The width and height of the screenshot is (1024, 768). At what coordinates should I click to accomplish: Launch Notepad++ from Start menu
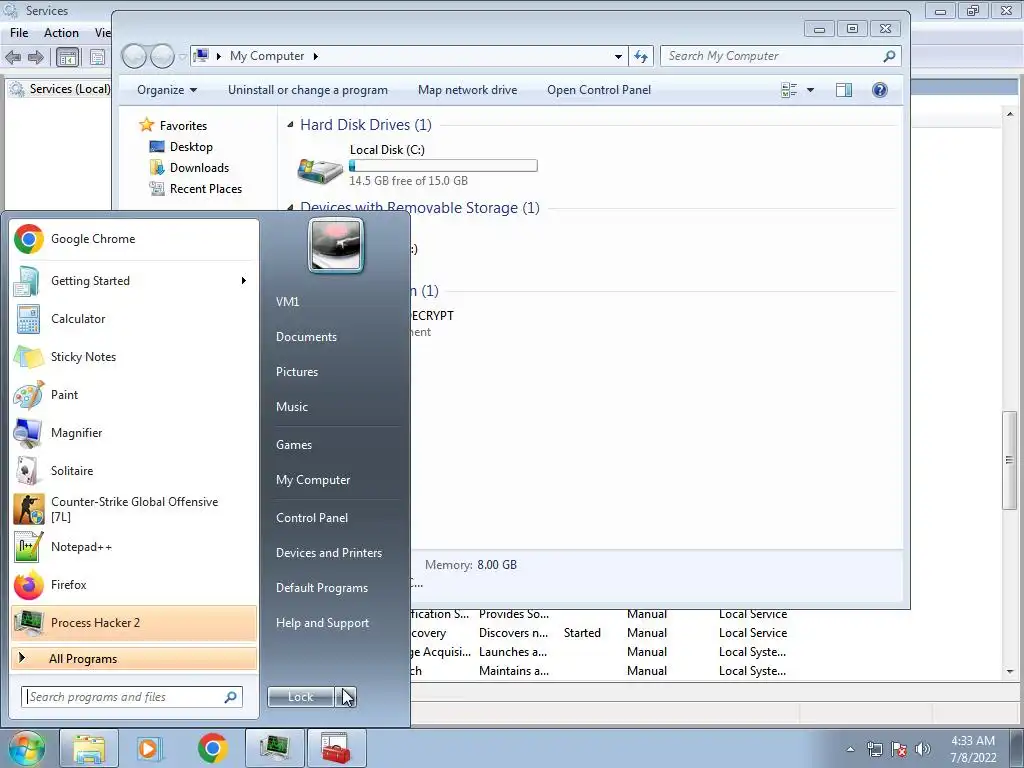click(x=134, y=547)
